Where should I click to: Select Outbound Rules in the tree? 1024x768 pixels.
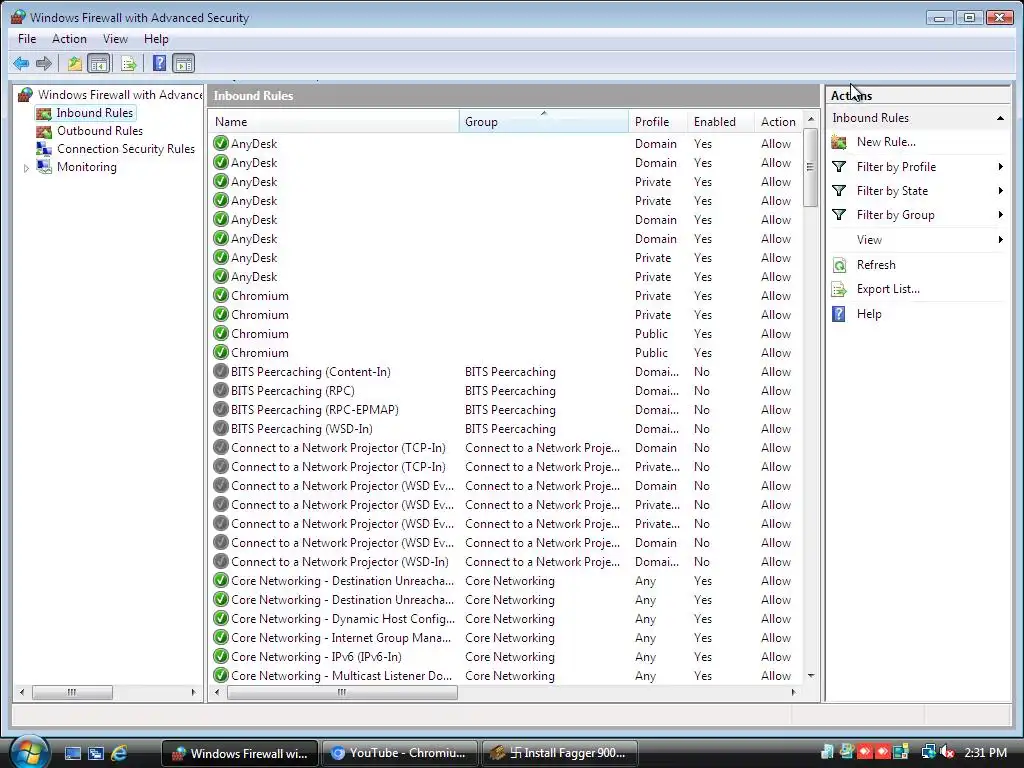99,131
